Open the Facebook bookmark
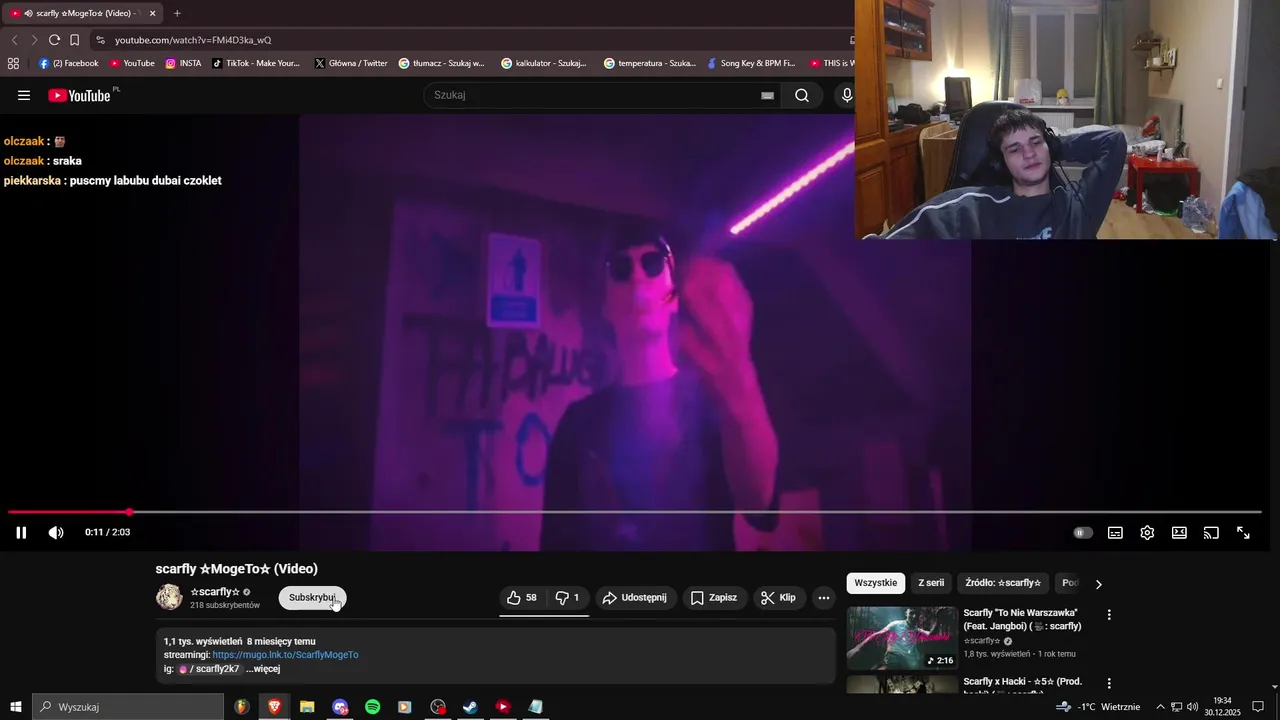 [68, 63]
